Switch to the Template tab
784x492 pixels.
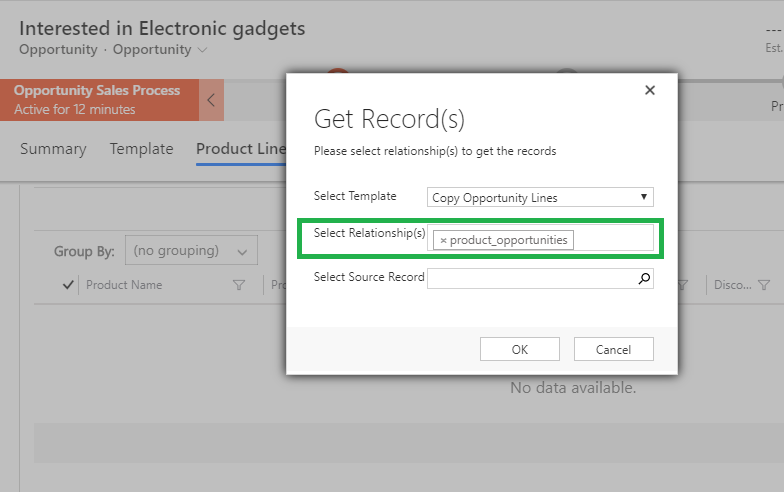pyautogui.click(x=141, y=149)
